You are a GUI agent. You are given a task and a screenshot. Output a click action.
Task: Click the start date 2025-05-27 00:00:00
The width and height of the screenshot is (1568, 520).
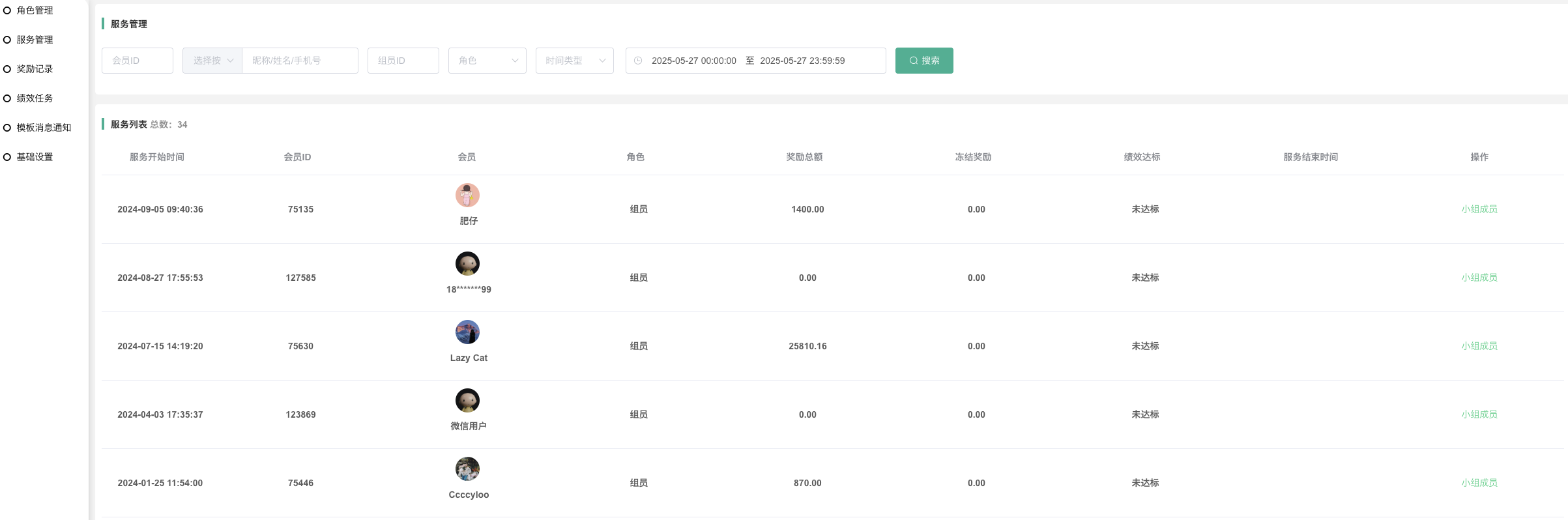tap(693, 61)
